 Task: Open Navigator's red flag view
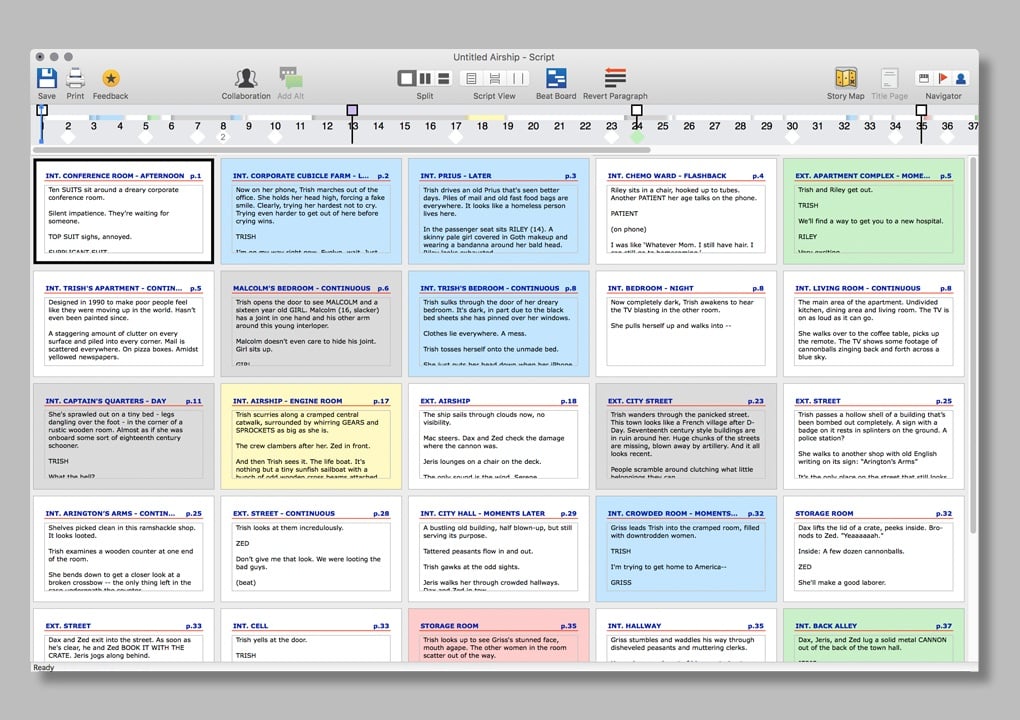point(942,78)
